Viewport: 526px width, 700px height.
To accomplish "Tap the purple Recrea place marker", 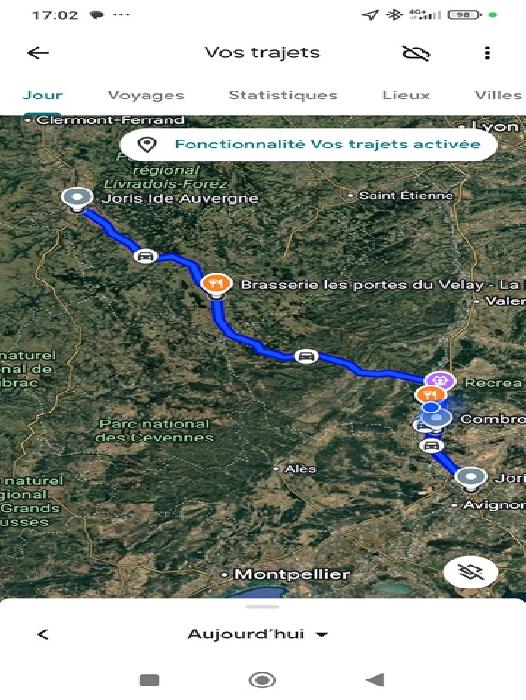I will click(440, 380).
